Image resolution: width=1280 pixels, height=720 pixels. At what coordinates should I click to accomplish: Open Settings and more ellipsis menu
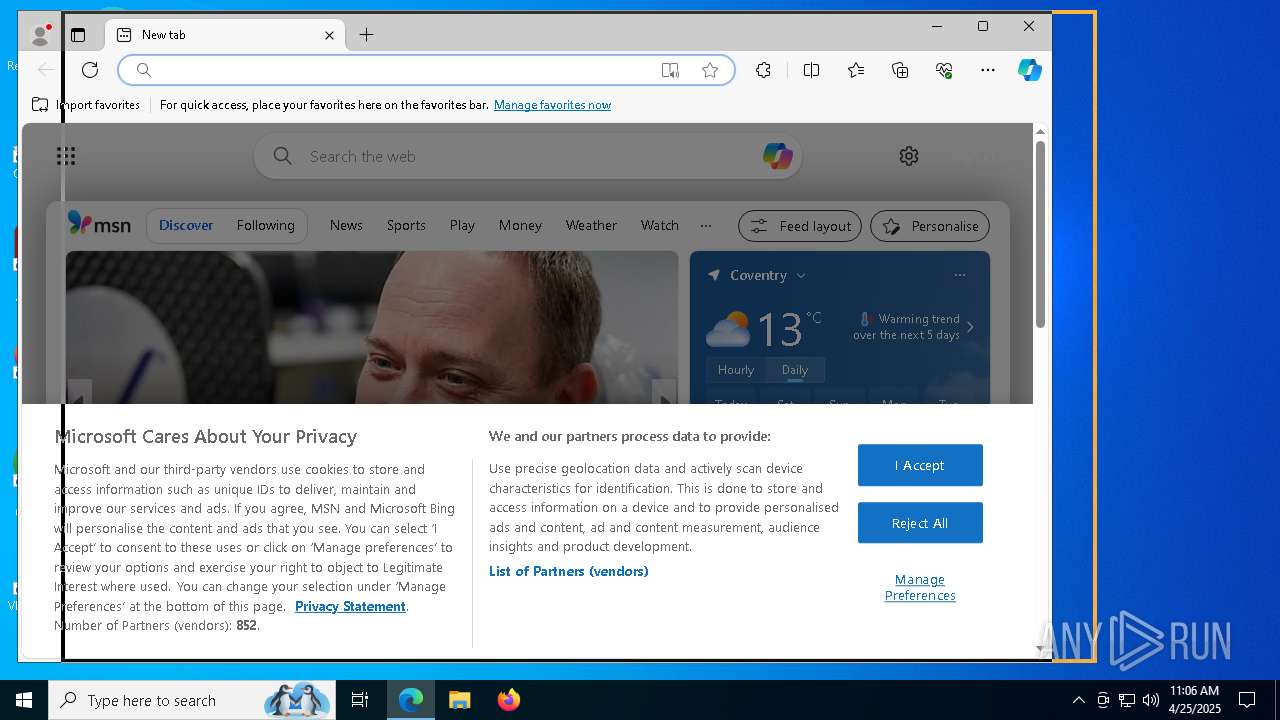click(x=988, y=70)
